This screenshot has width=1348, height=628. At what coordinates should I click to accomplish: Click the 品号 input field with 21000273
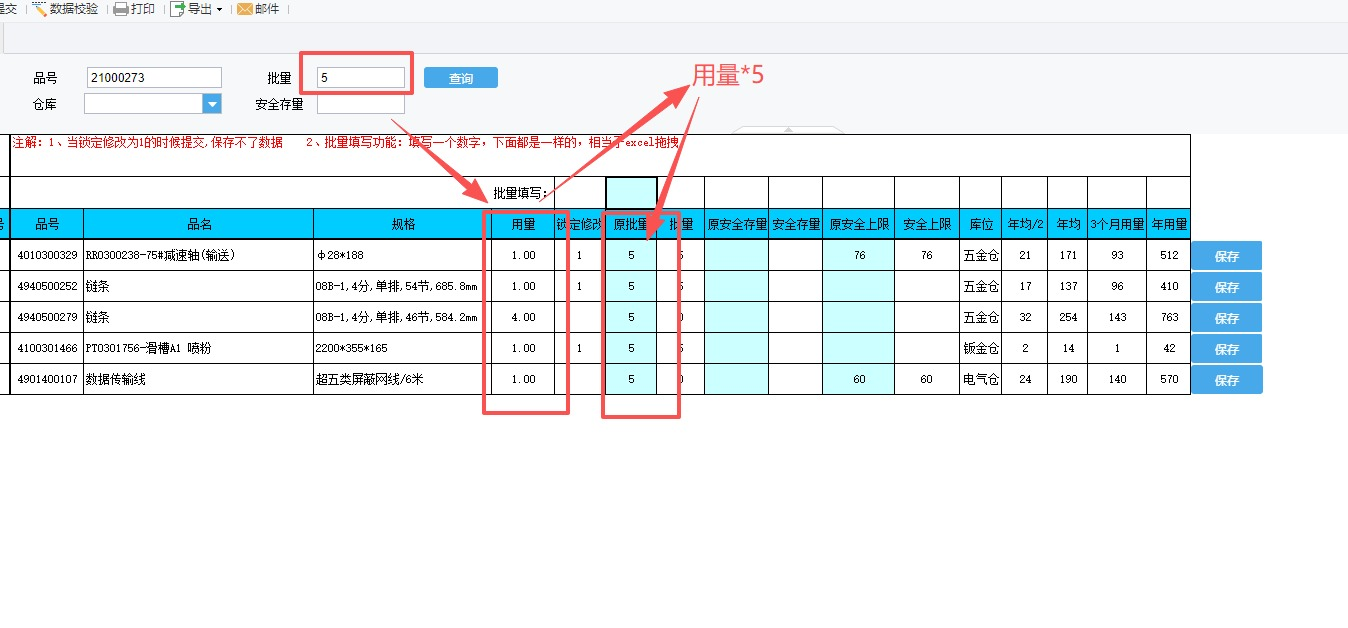click(154, 78)
